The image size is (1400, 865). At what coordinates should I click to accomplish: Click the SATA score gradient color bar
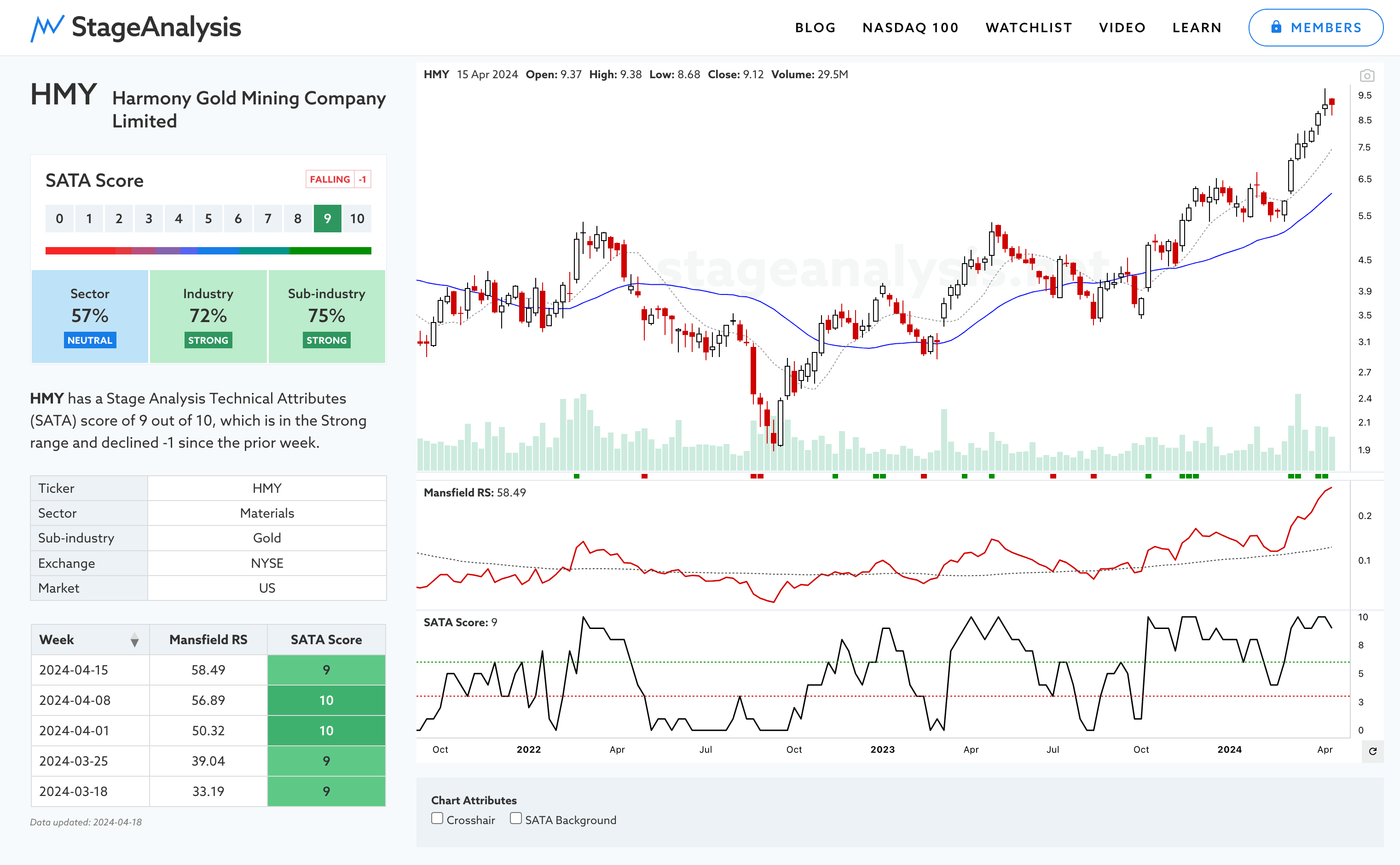[x=208, y=251]
